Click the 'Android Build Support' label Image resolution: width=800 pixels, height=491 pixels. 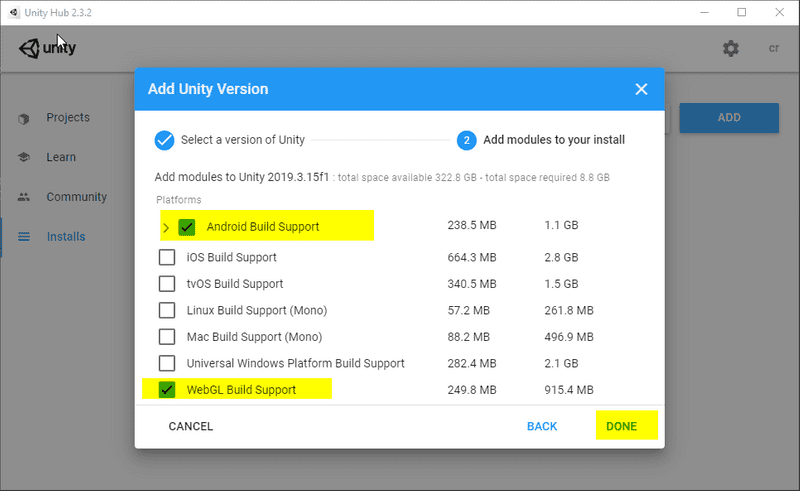click(263, 227)
